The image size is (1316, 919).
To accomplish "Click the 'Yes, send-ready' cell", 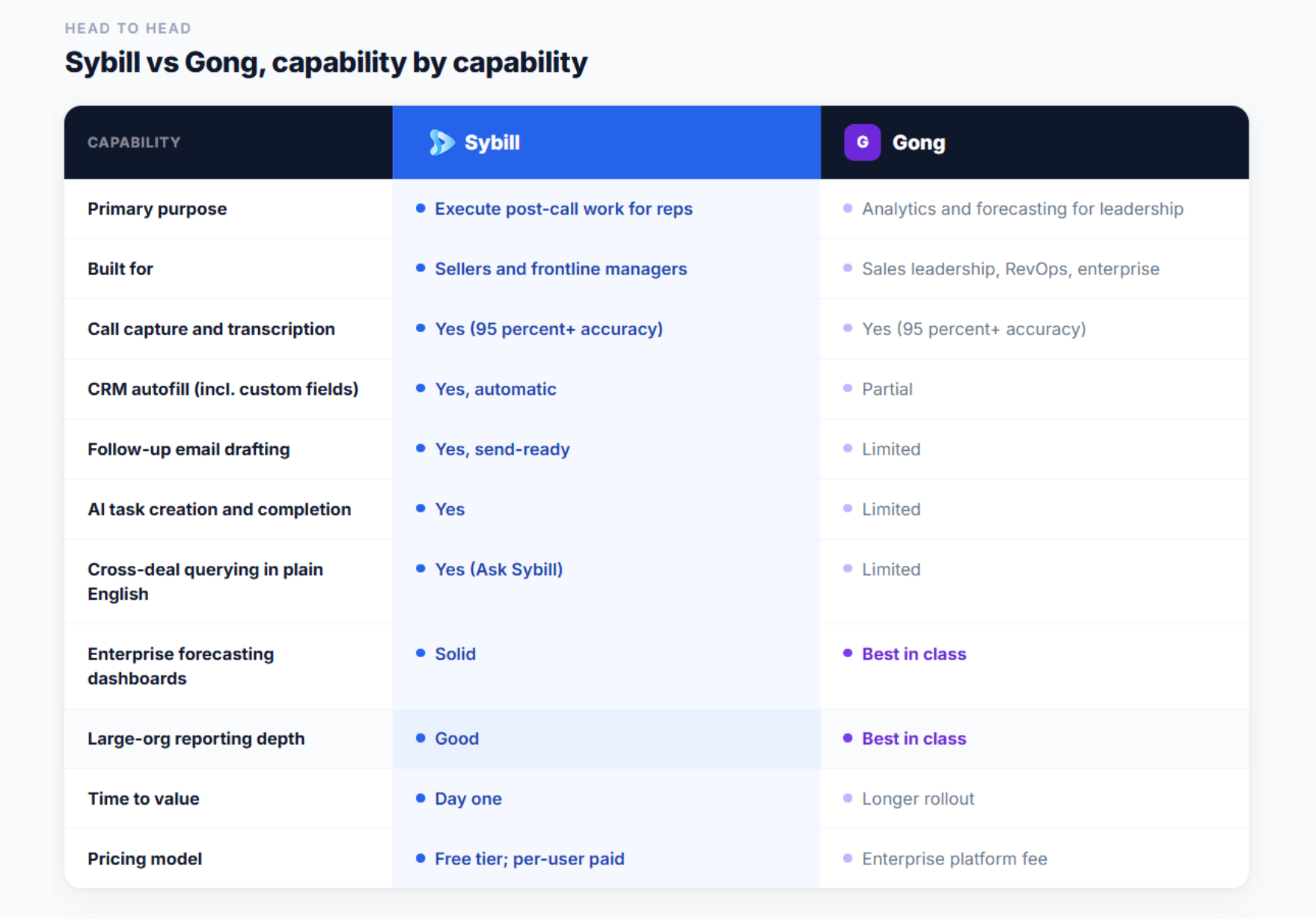I will pyautogui.click(x=502, y=449).
